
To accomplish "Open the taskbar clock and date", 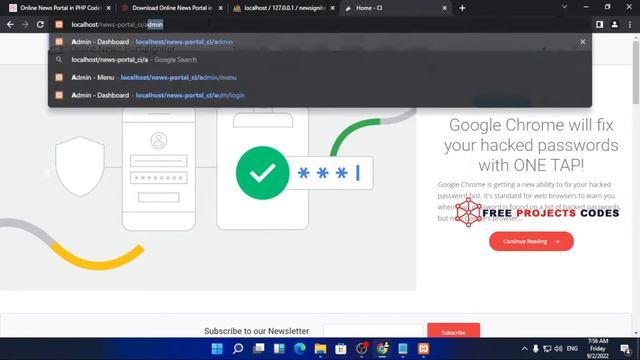I will (x=598, y=349).
